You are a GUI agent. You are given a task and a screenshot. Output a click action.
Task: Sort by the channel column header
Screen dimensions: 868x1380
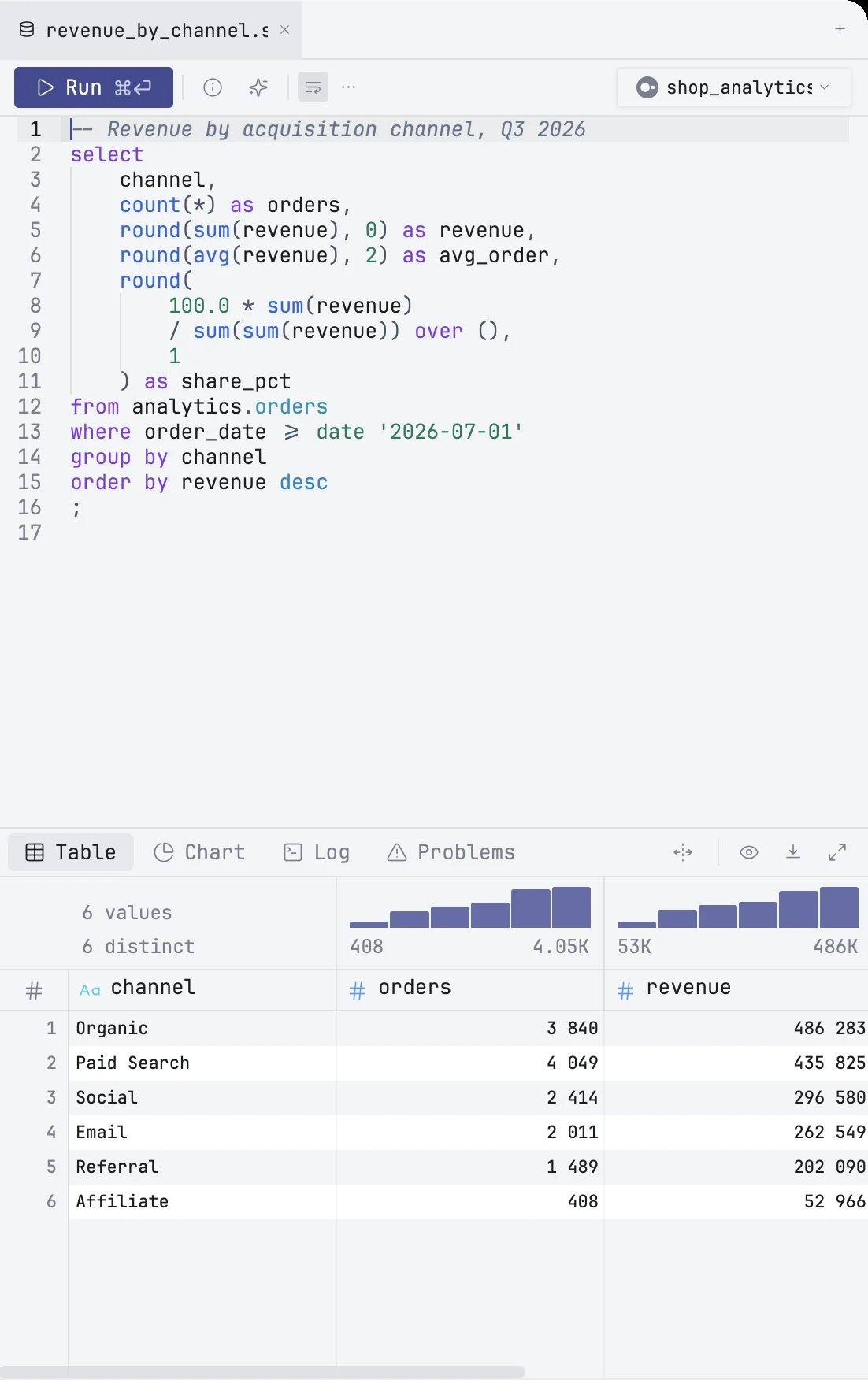click(x=202, y=990)
